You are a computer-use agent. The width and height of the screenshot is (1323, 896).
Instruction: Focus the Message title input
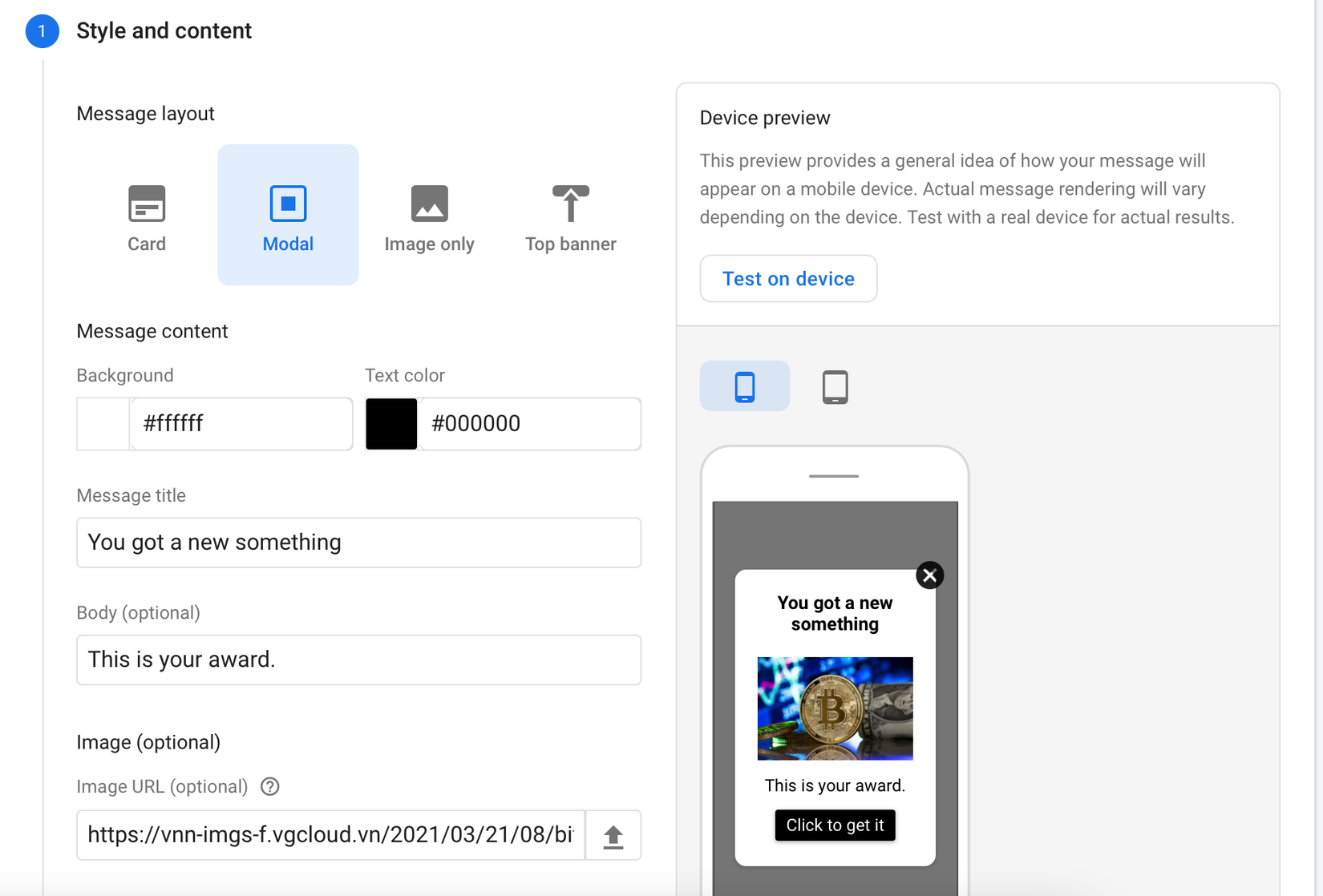tap(358, 543)
